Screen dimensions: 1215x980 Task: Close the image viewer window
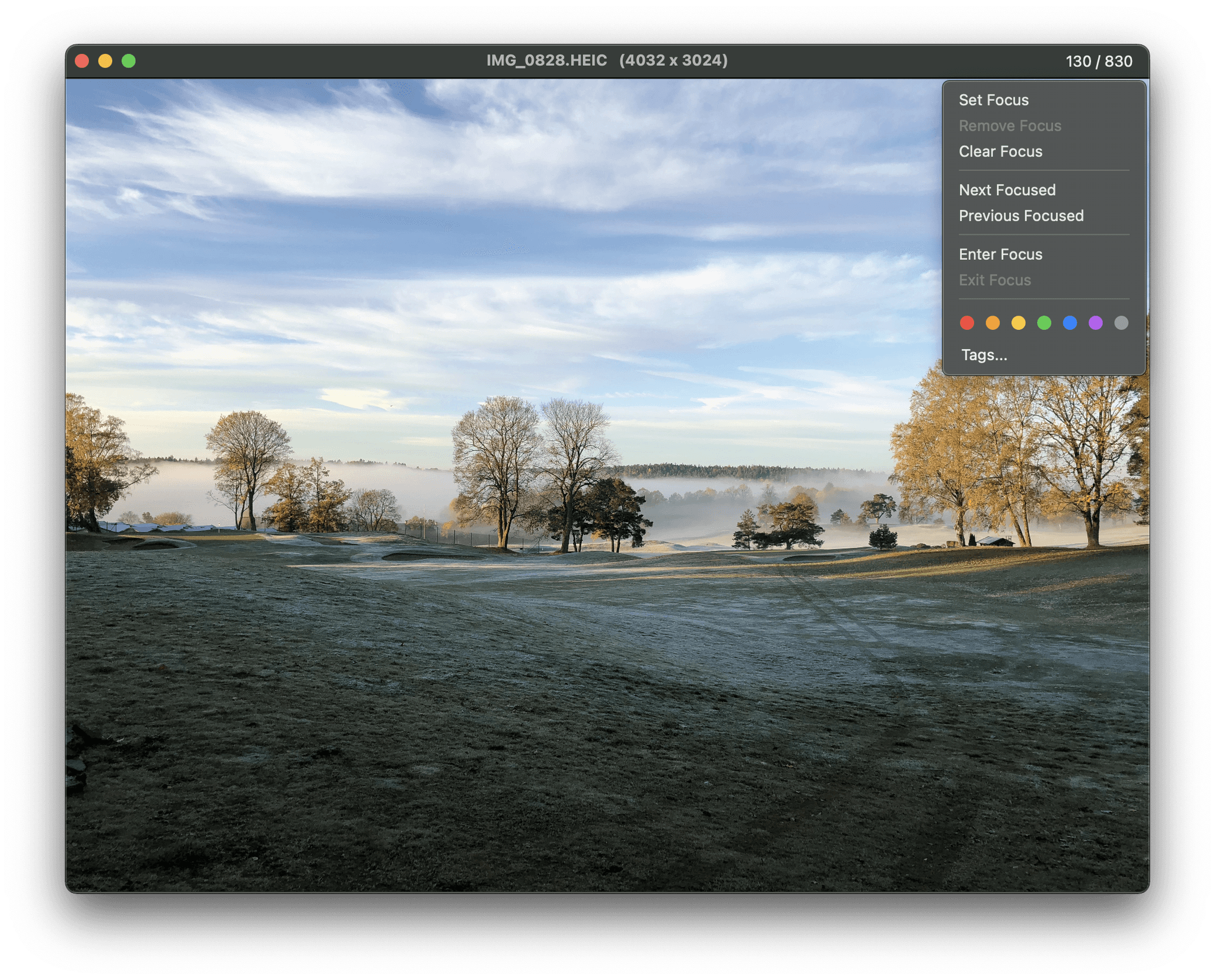pyautogui.click(x=82, y=61)
